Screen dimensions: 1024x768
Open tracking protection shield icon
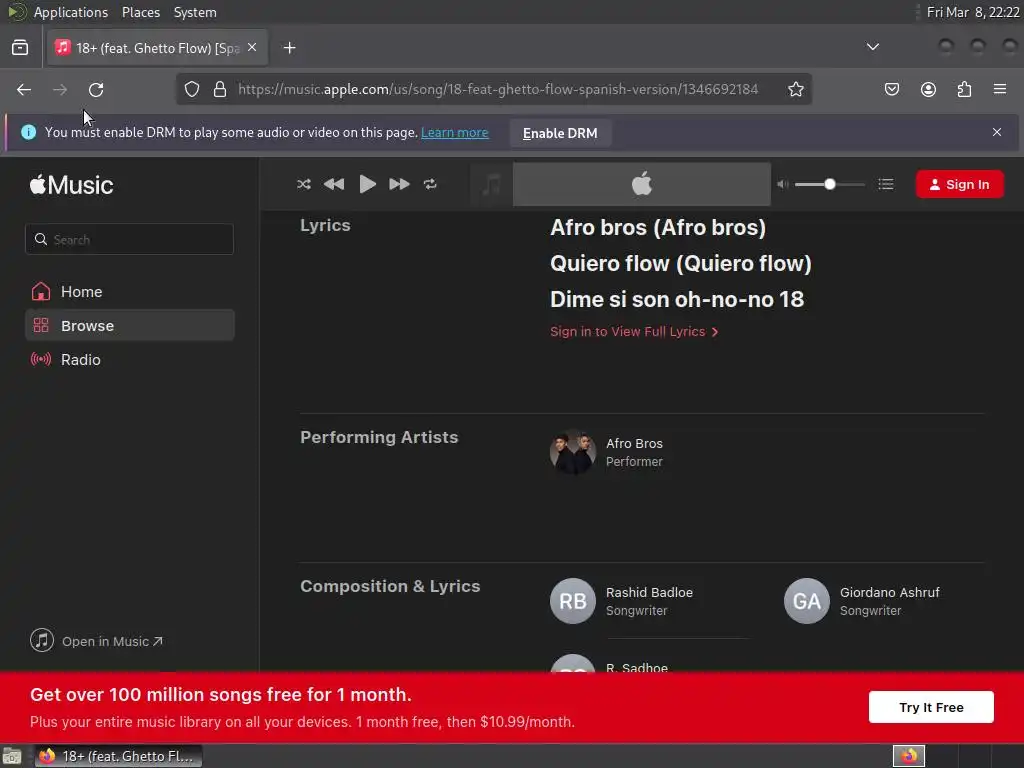pos(191,89)
